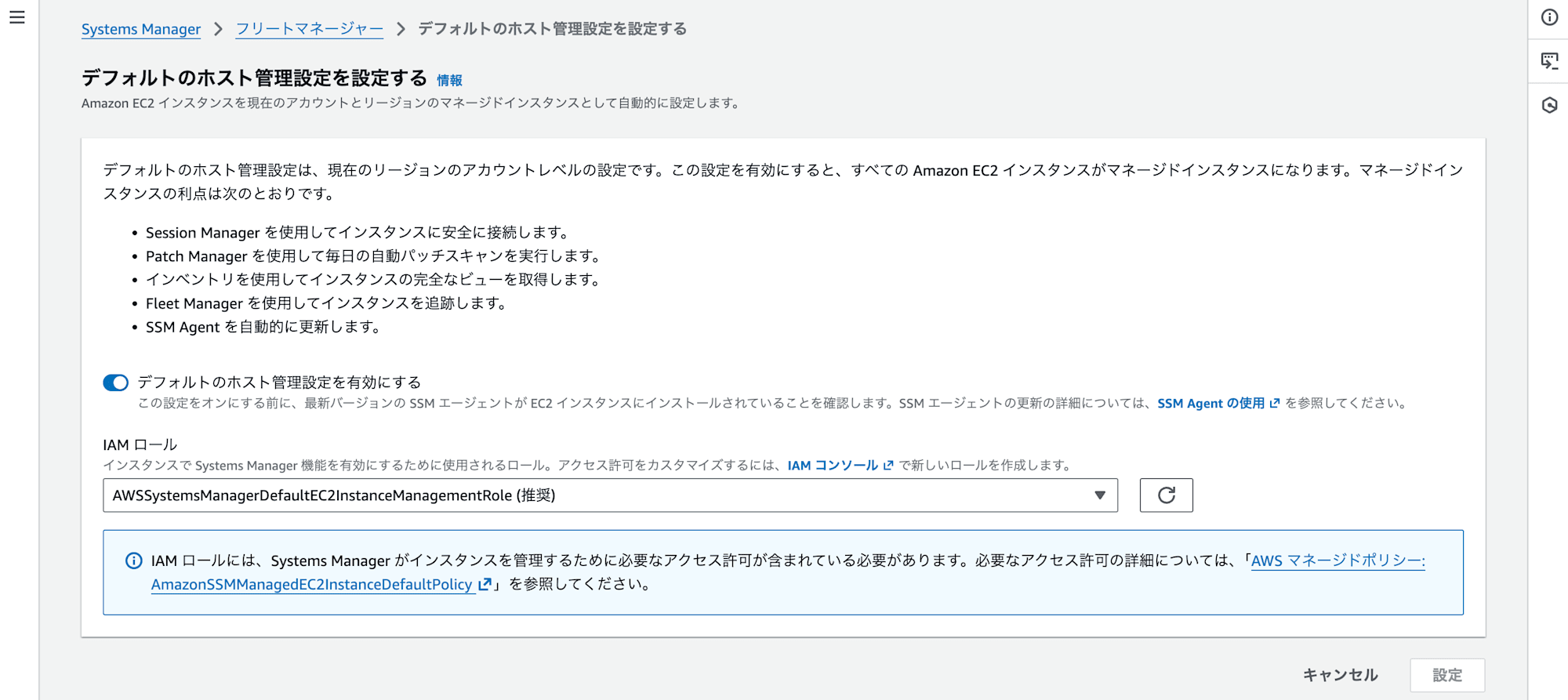The height and width of the screenshot is (700, 1568).
Task: Click the インベントリ bullet text
Action: coord(373,280)
